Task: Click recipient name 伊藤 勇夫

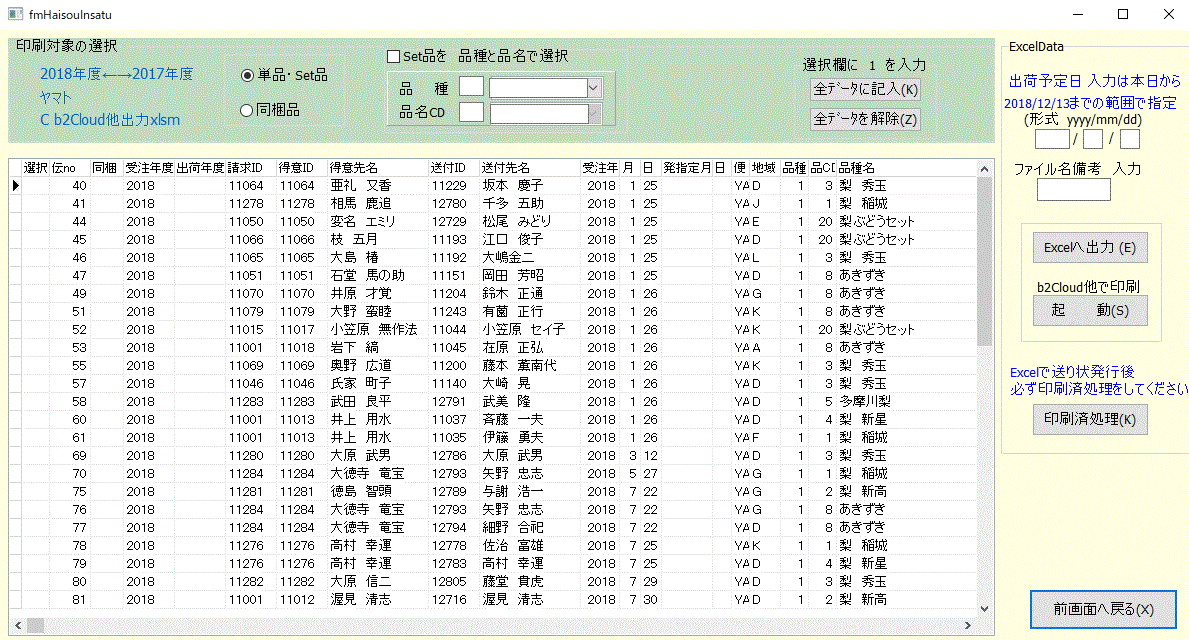Action: click(513, 438)
